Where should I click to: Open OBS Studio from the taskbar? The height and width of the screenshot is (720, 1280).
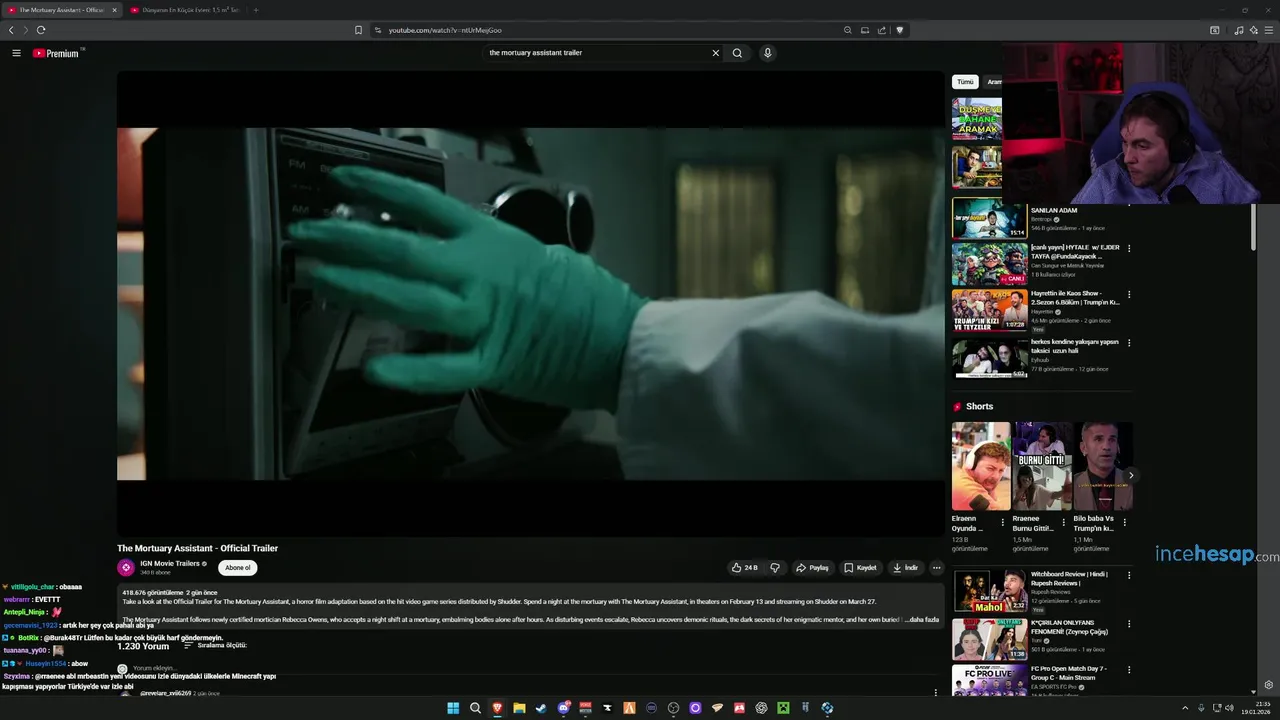(673, 708)
